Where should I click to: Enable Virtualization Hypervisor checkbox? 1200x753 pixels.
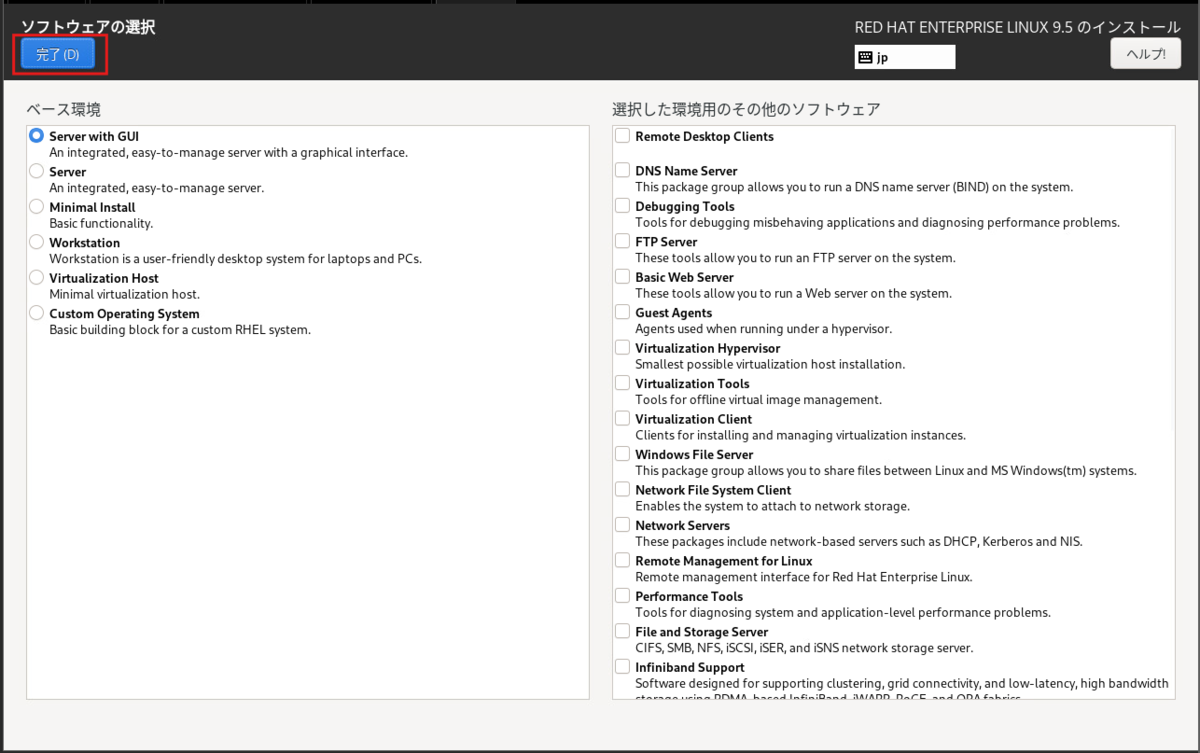click(622, 347)
